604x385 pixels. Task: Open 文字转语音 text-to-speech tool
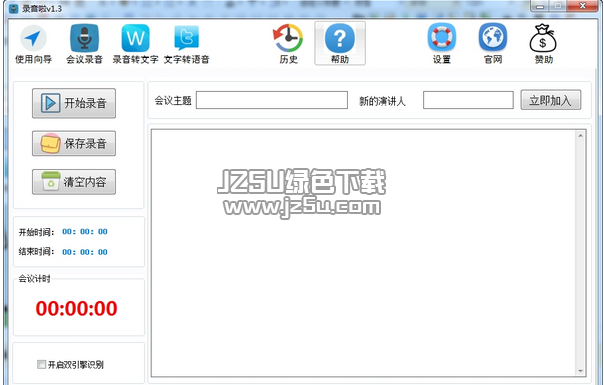pyautogui.click(x=186, y=44)
